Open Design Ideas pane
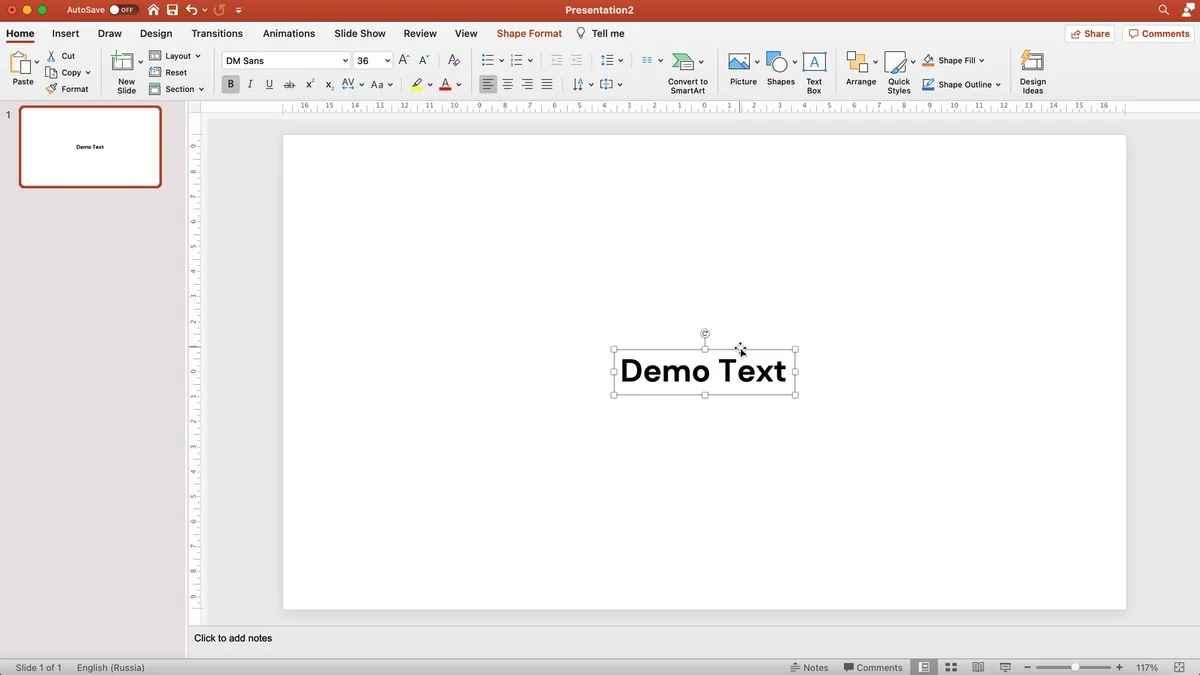Screen dimensions: 1200x675 1032,72
